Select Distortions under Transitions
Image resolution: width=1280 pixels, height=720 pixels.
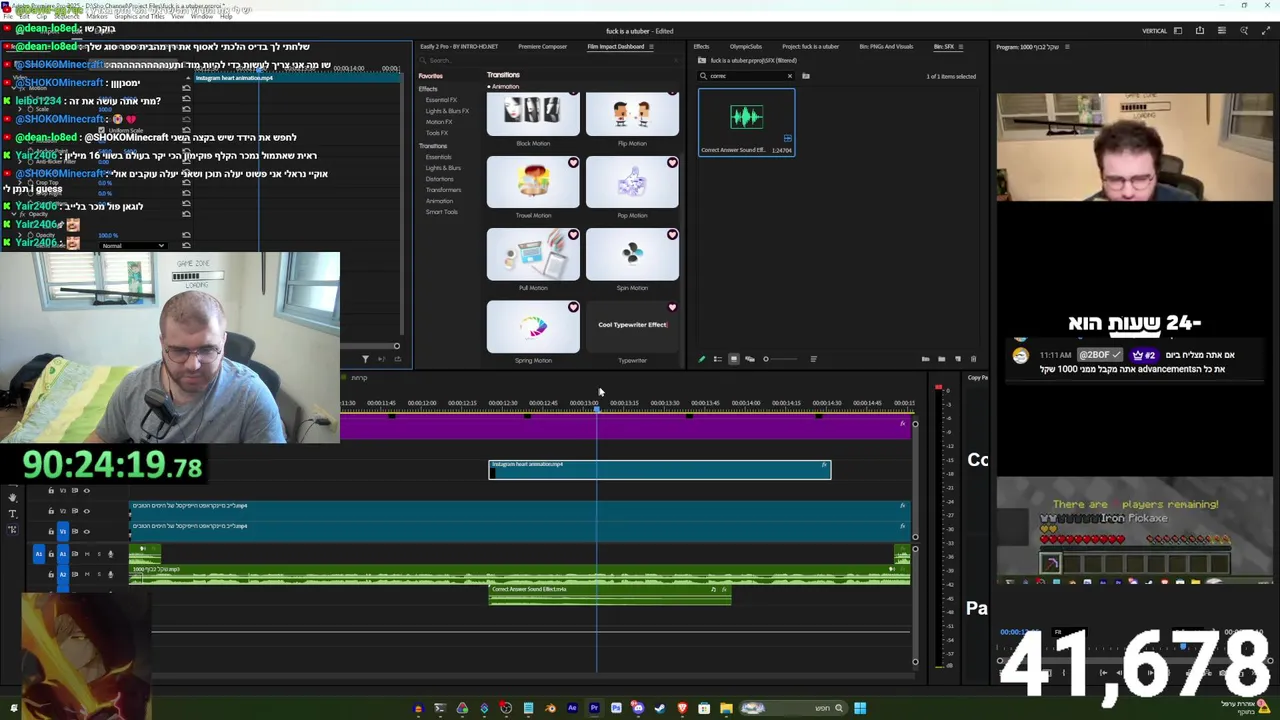click(439, 179)
